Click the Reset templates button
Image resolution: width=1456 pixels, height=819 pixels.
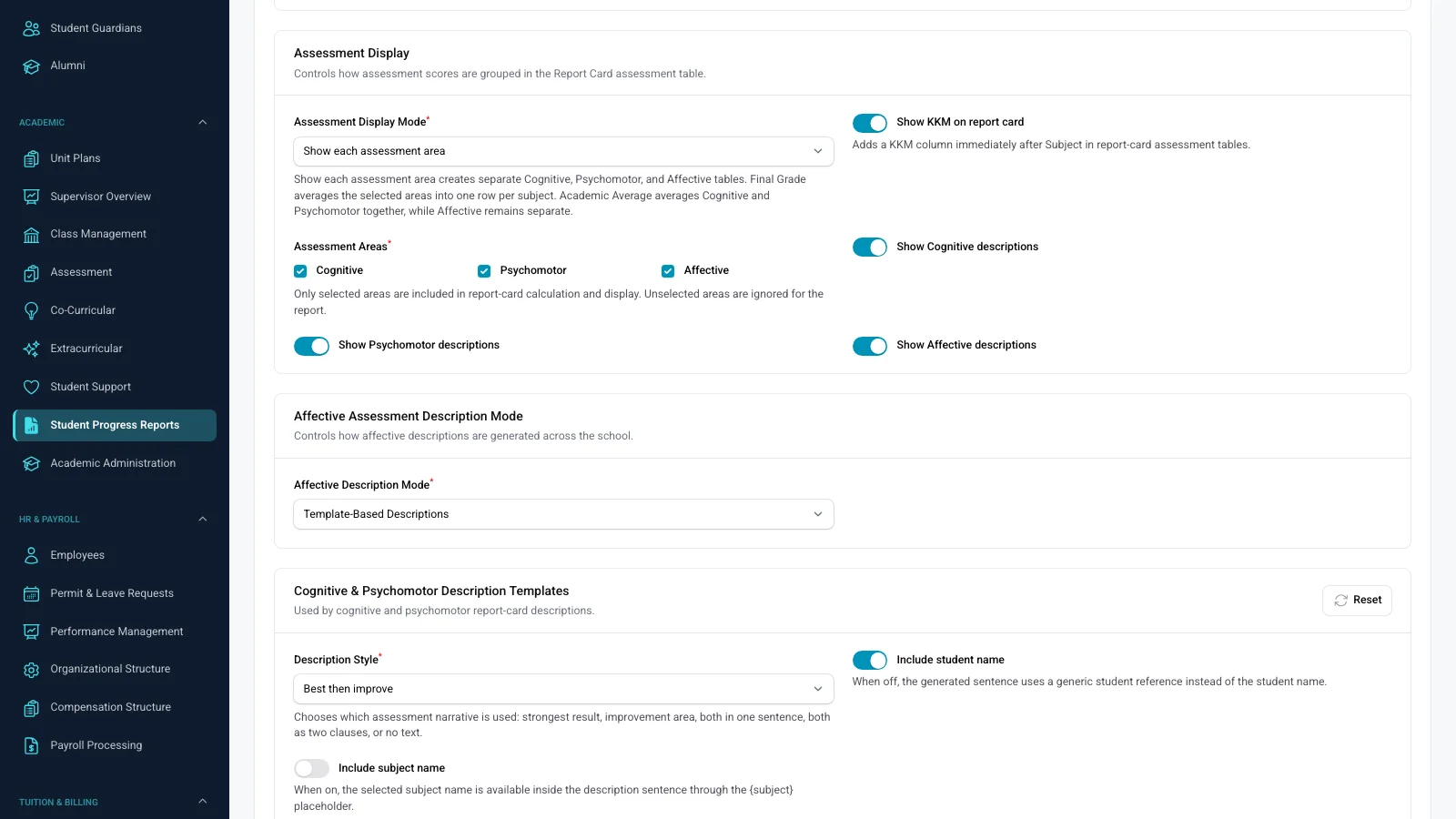[x=1357, y=601]
